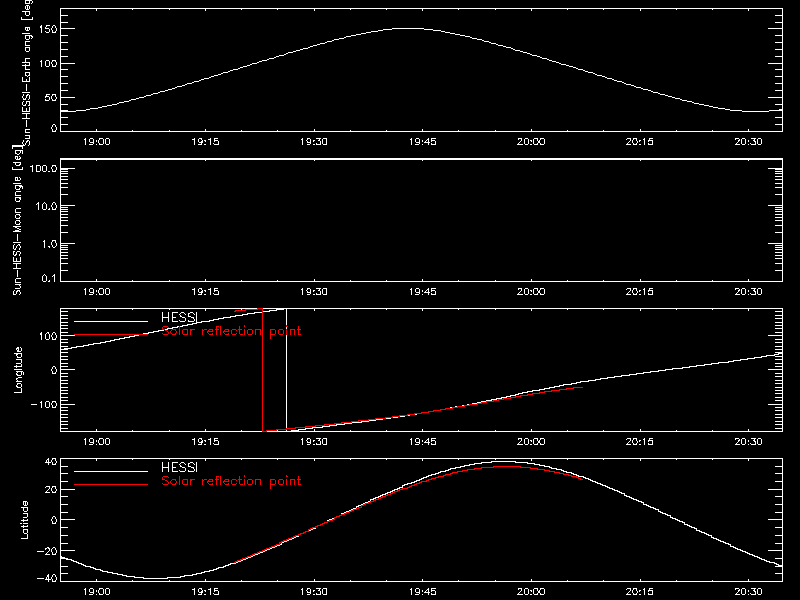Click the 50 tick on Earth angle axis
The height and width of the screenshot is (600, 800).
[51, 98]
